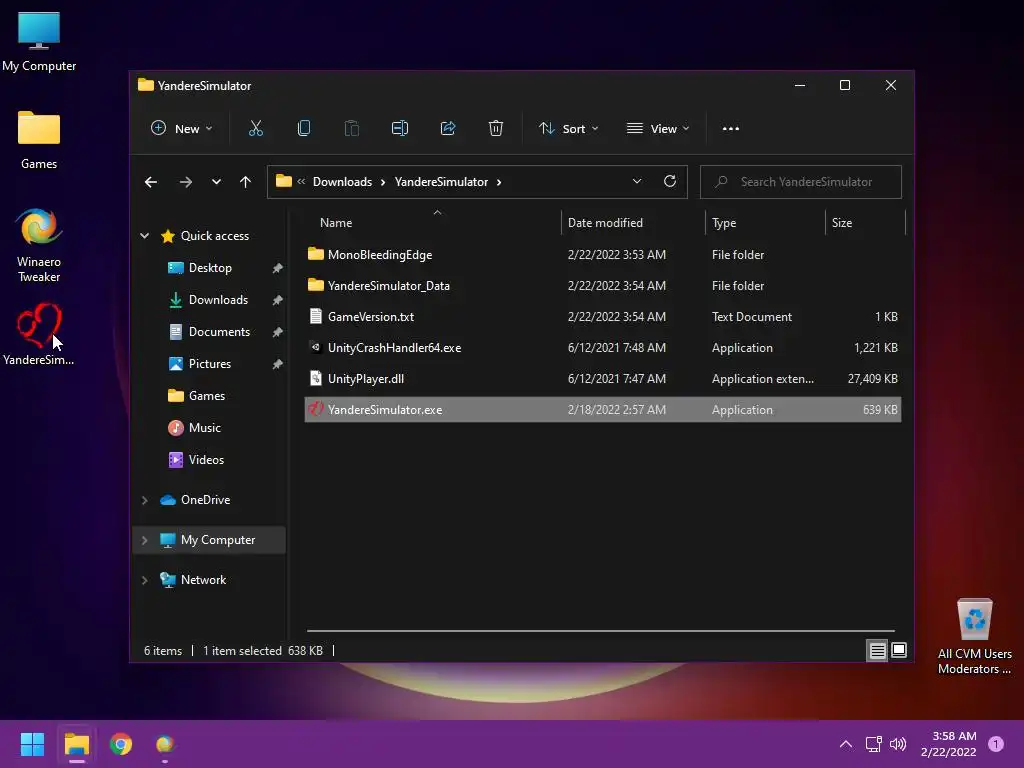Click File Explorer in the taskbar

click(x=77, y=744)
